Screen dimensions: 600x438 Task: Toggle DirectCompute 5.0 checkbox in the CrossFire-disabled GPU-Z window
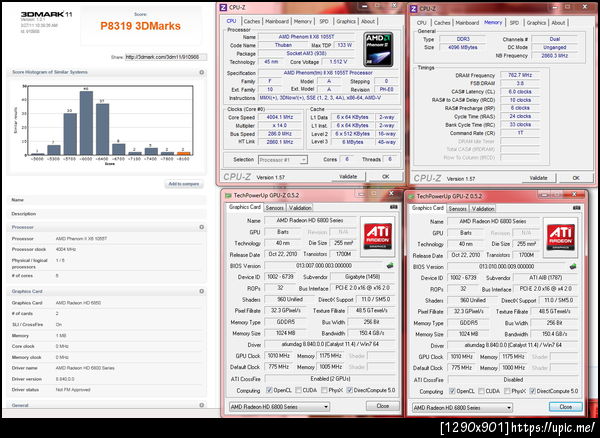coord(532,391)
